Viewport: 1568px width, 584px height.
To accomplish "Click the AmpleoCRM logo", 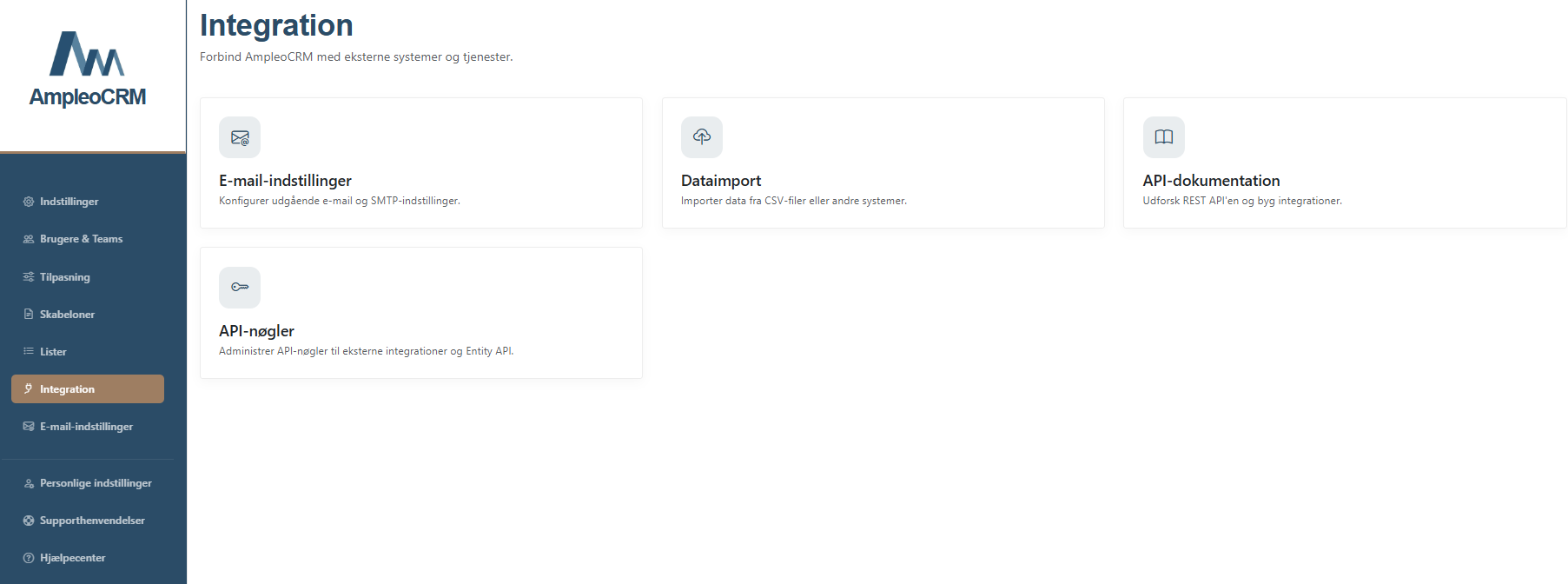I will click(87, 70).
